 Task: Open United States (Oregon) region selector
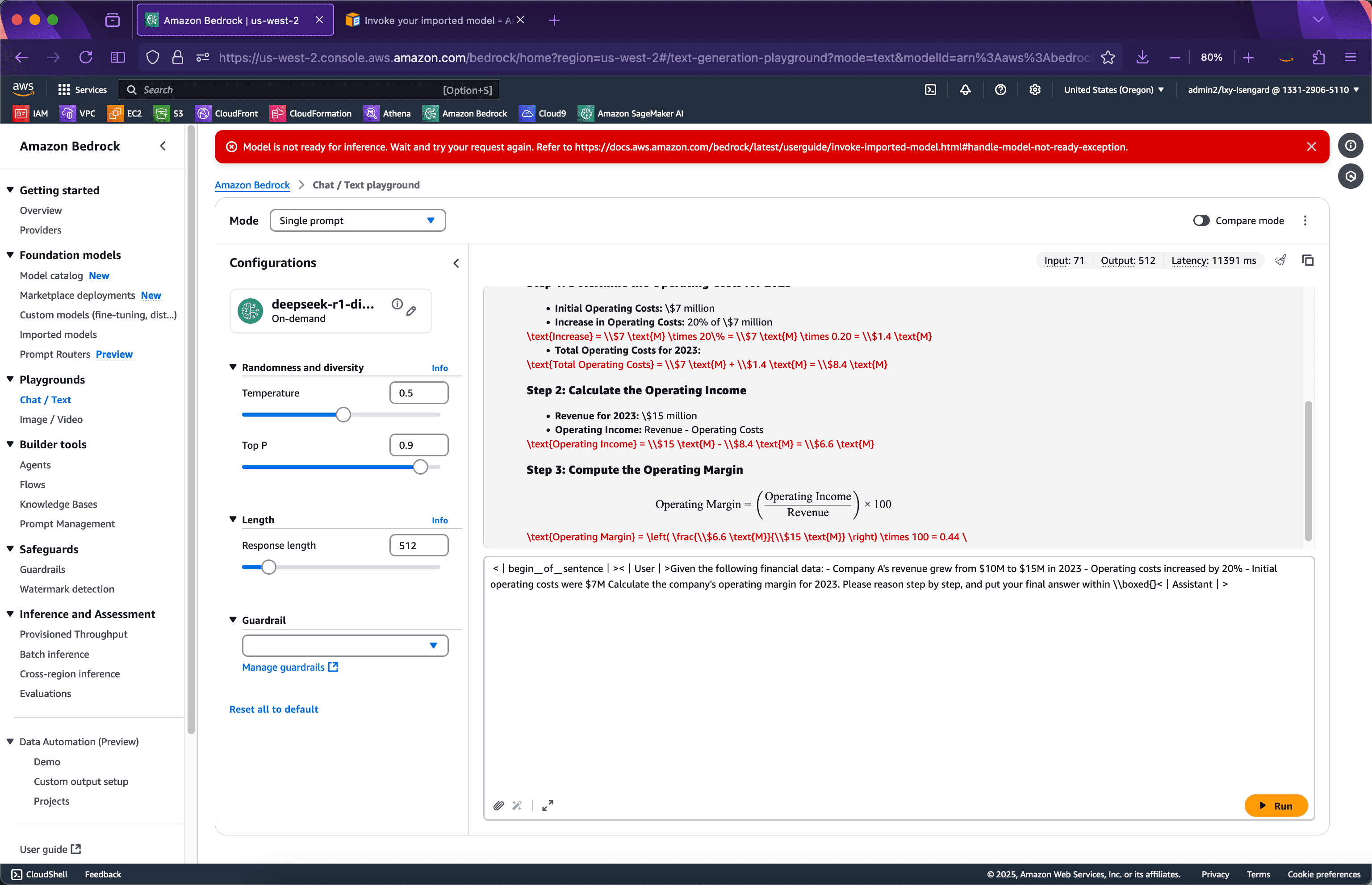(1113, 90)
